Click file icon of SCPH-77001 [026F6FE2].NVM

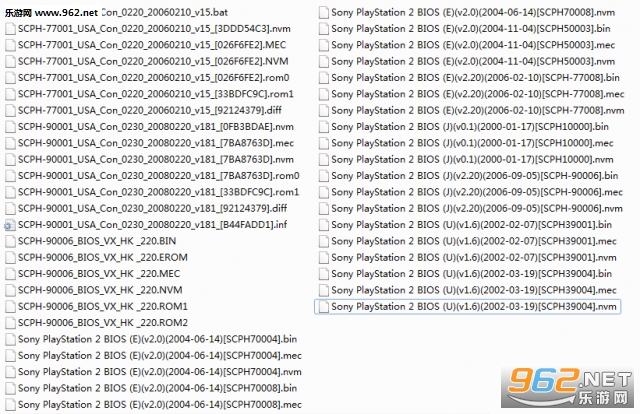click(10, 62)
